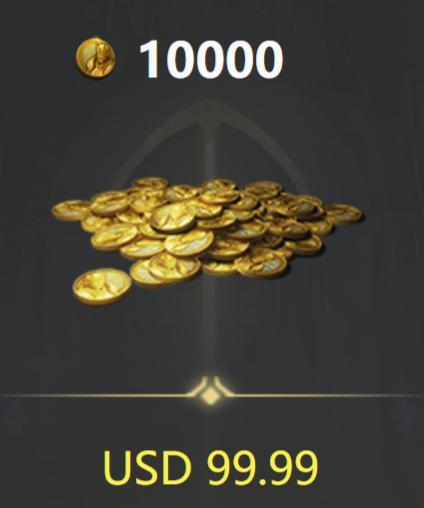Click the golden divider line's right side

click(x=328, y=396)
